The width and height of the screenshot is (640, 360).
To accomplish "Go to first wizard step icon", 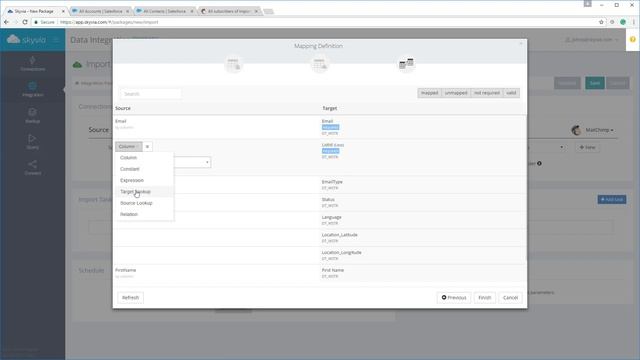I will pos(233,64).
